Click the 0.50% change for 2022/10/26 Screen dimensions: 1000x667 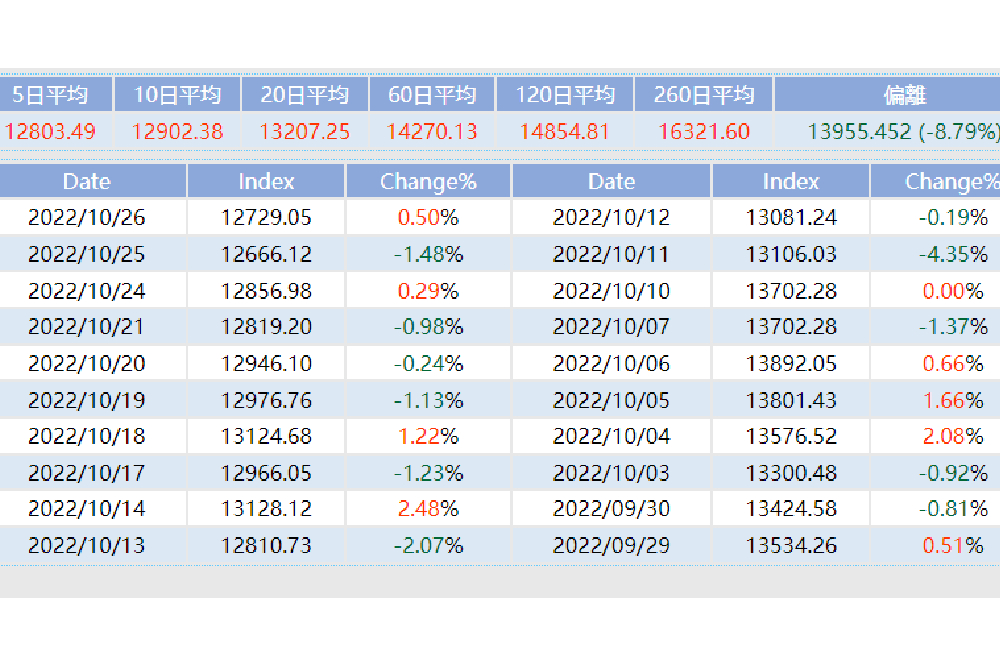click(428, 217)
